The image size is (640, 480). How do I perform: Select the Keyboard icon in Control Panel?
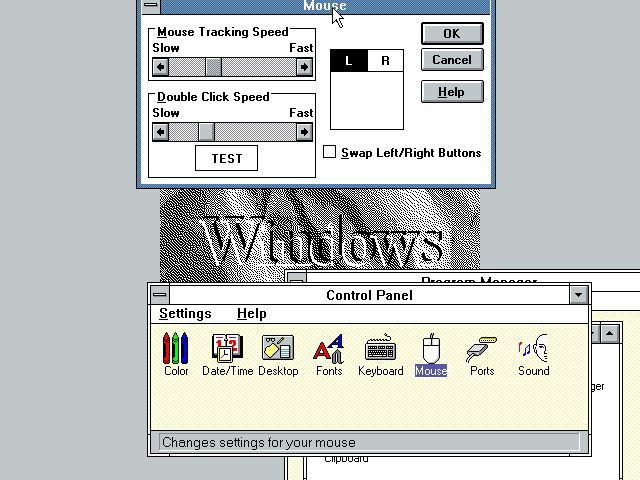point(380,354)
